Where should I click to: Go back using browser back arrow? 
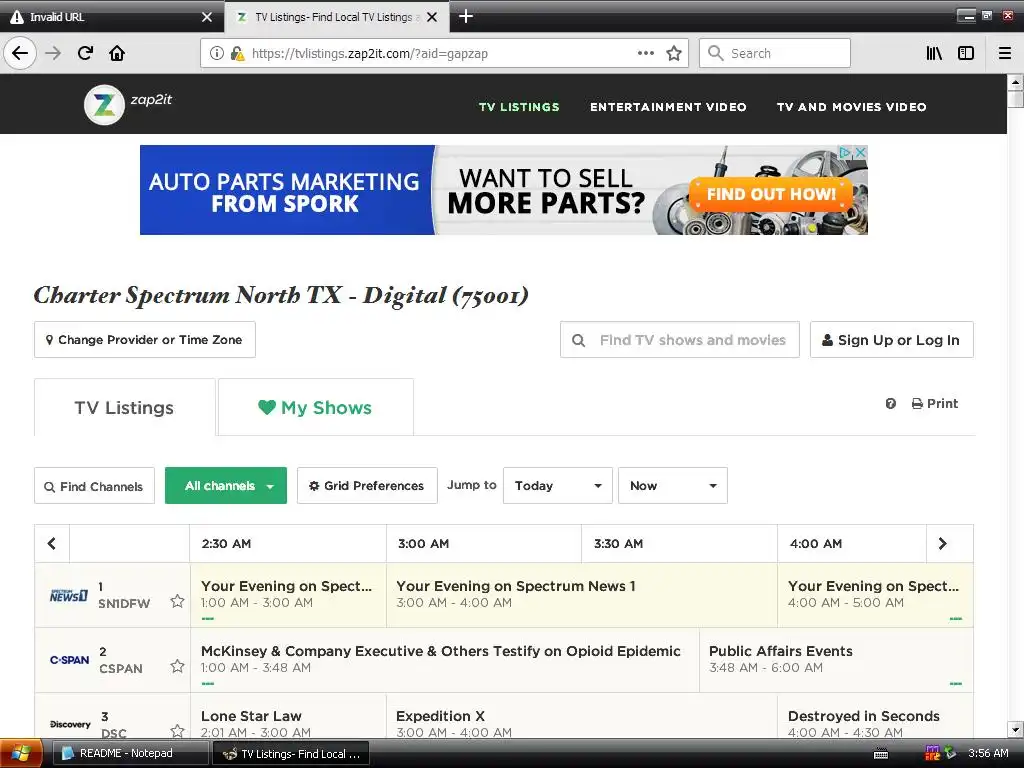[20, 53]
